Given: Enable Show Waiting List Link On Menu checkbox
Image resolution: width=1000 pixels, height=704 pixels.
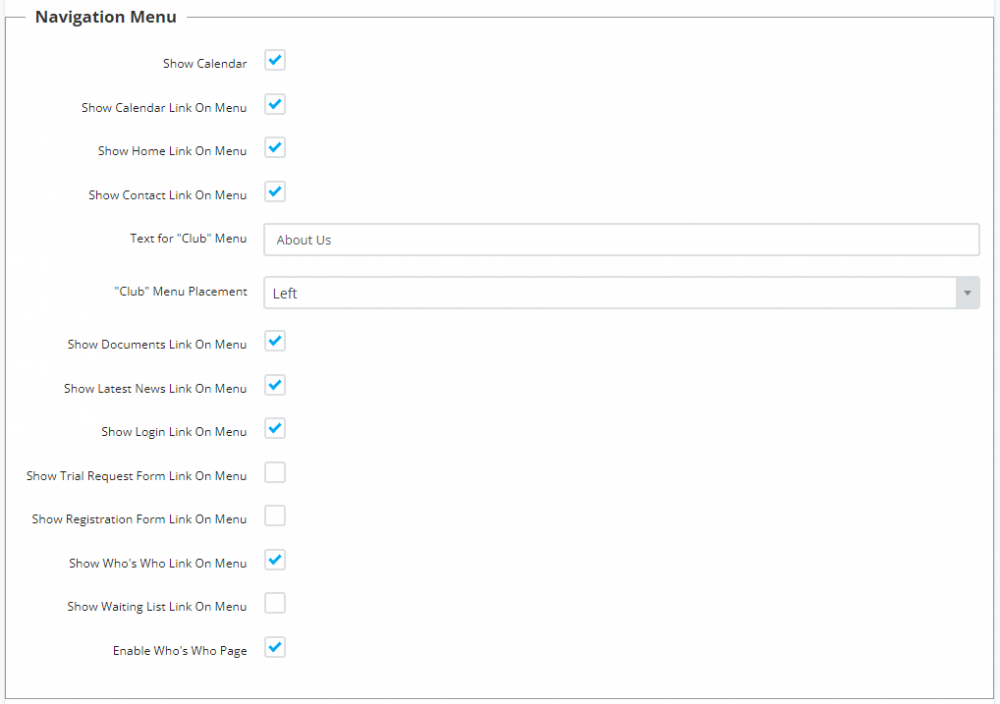Looking at the screenshot, I should click(275, 603).
